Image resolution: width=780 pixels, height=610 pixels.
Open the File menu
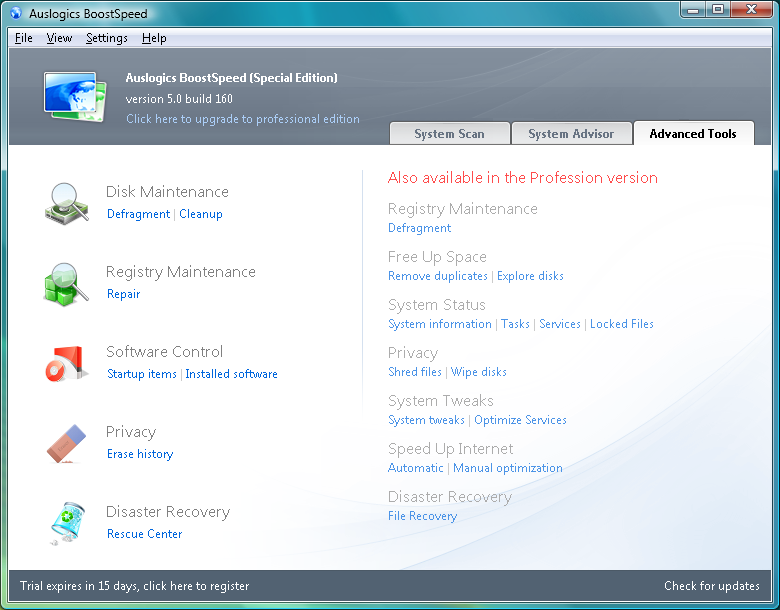(x=24, y=38)
